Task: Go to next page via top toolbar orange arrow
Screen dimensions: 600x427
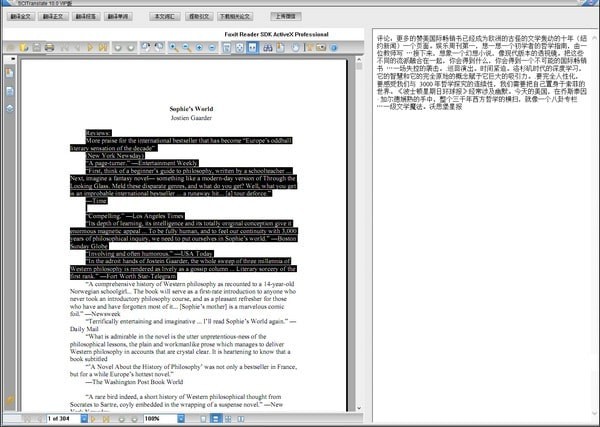Action: 90,47
